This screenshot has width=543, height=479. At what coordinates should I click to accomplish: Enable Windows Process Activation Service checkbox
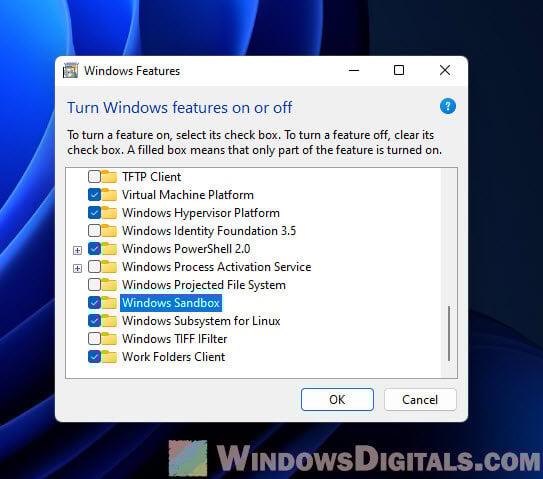click(94, 267)
